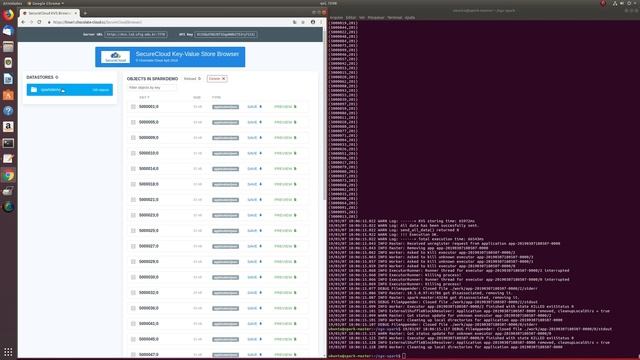This screenshot has height=360, width=640.
Task: Switch to the Terminal dock icon
Action: [x=8, y=143]
